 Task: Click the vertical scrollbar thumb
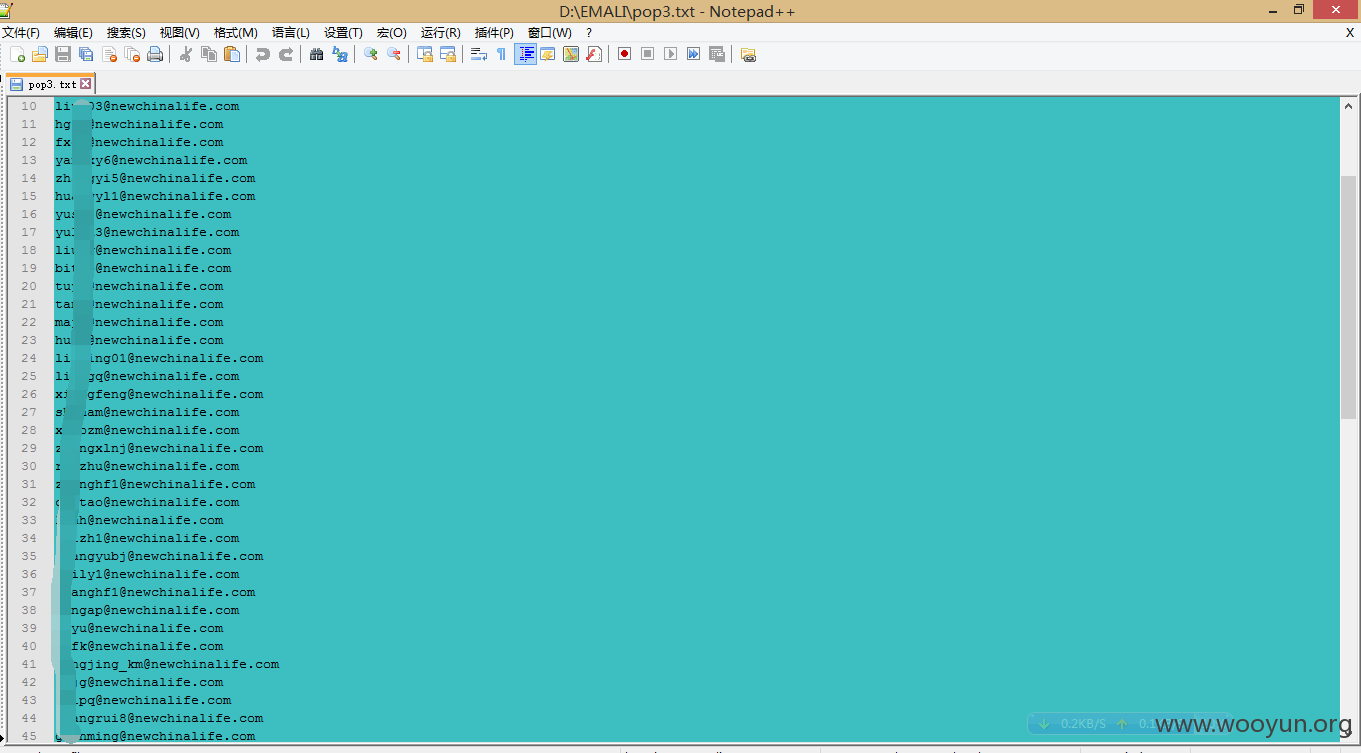pyautogui.click(x=1348, y=297)
